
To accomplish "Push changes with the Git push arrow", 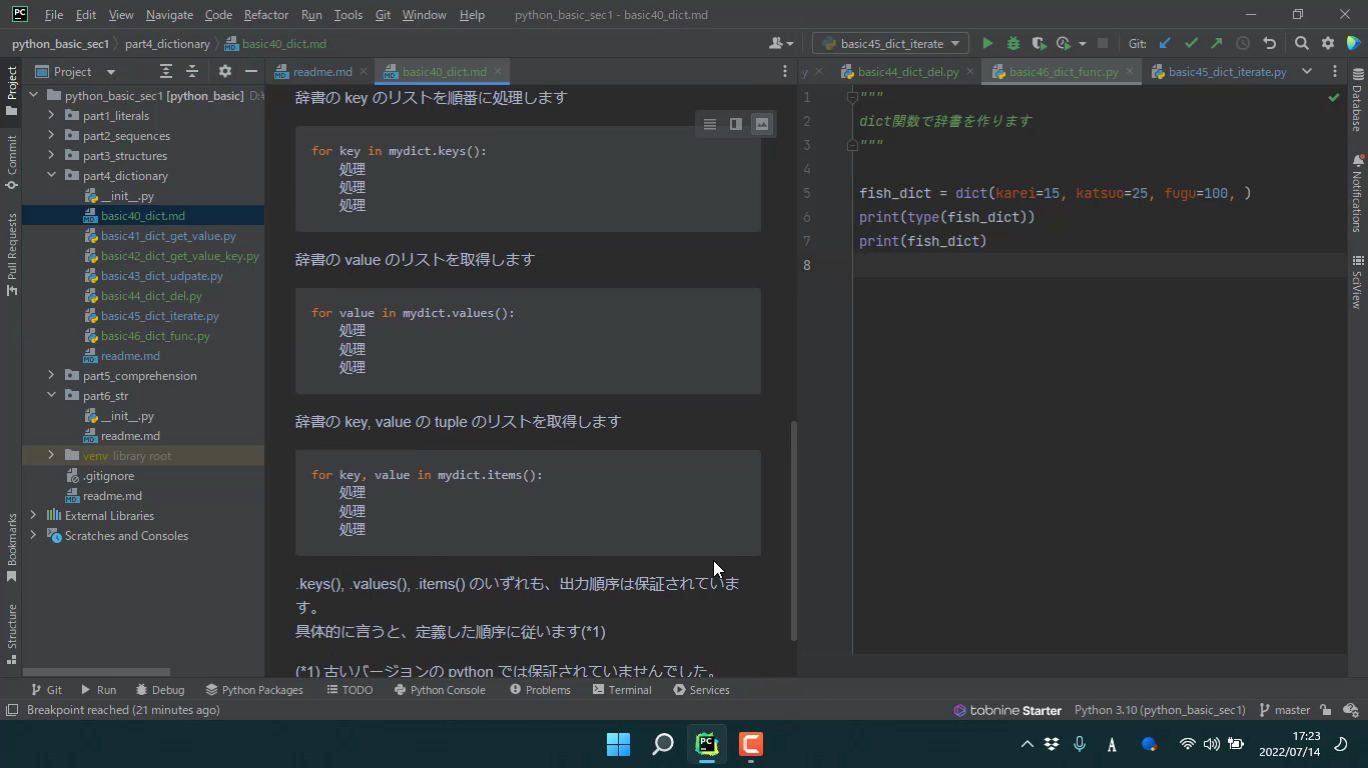I will [1216, 43].
